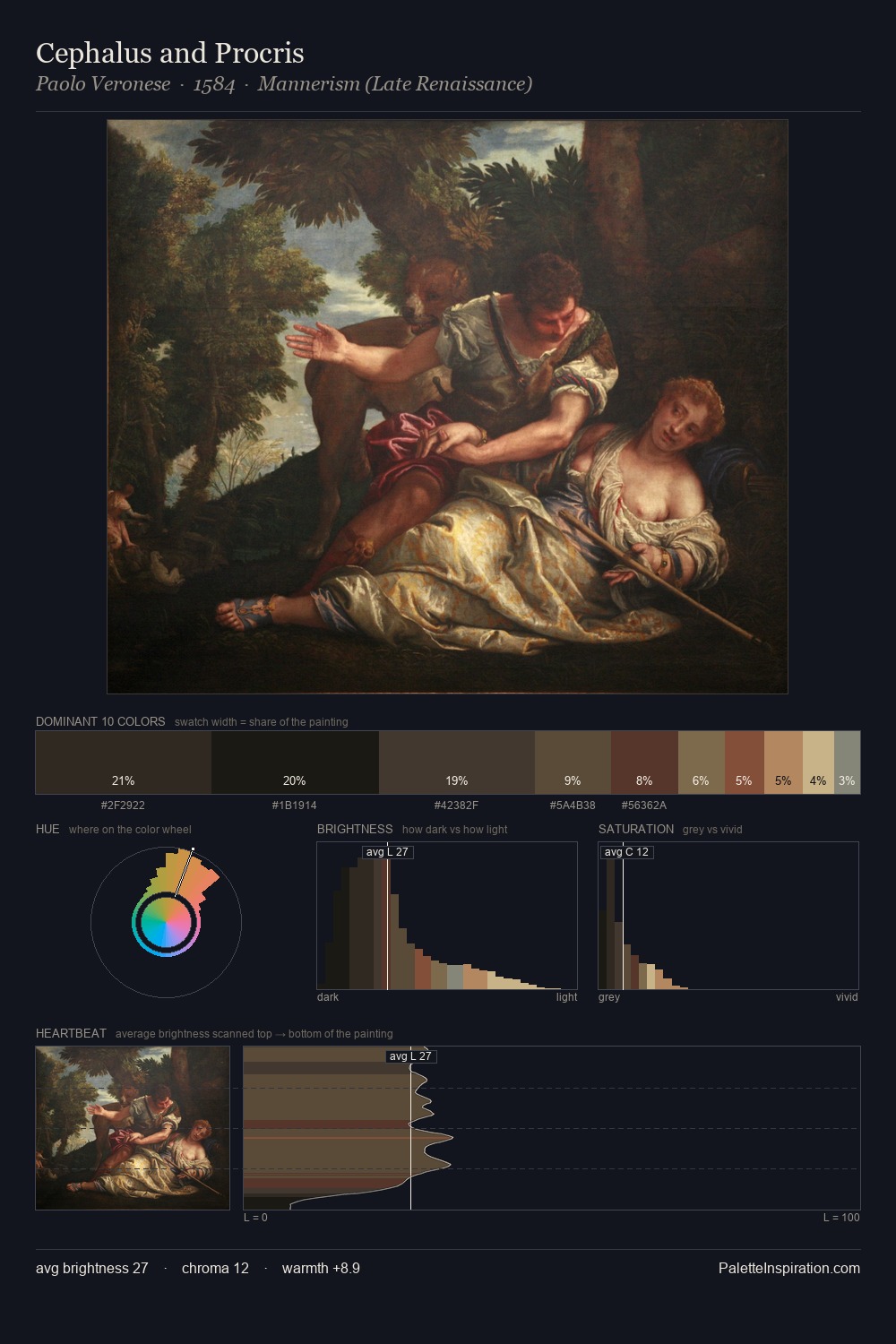Click the 'HEARTBEAT' section heading

click(71, 1033)
